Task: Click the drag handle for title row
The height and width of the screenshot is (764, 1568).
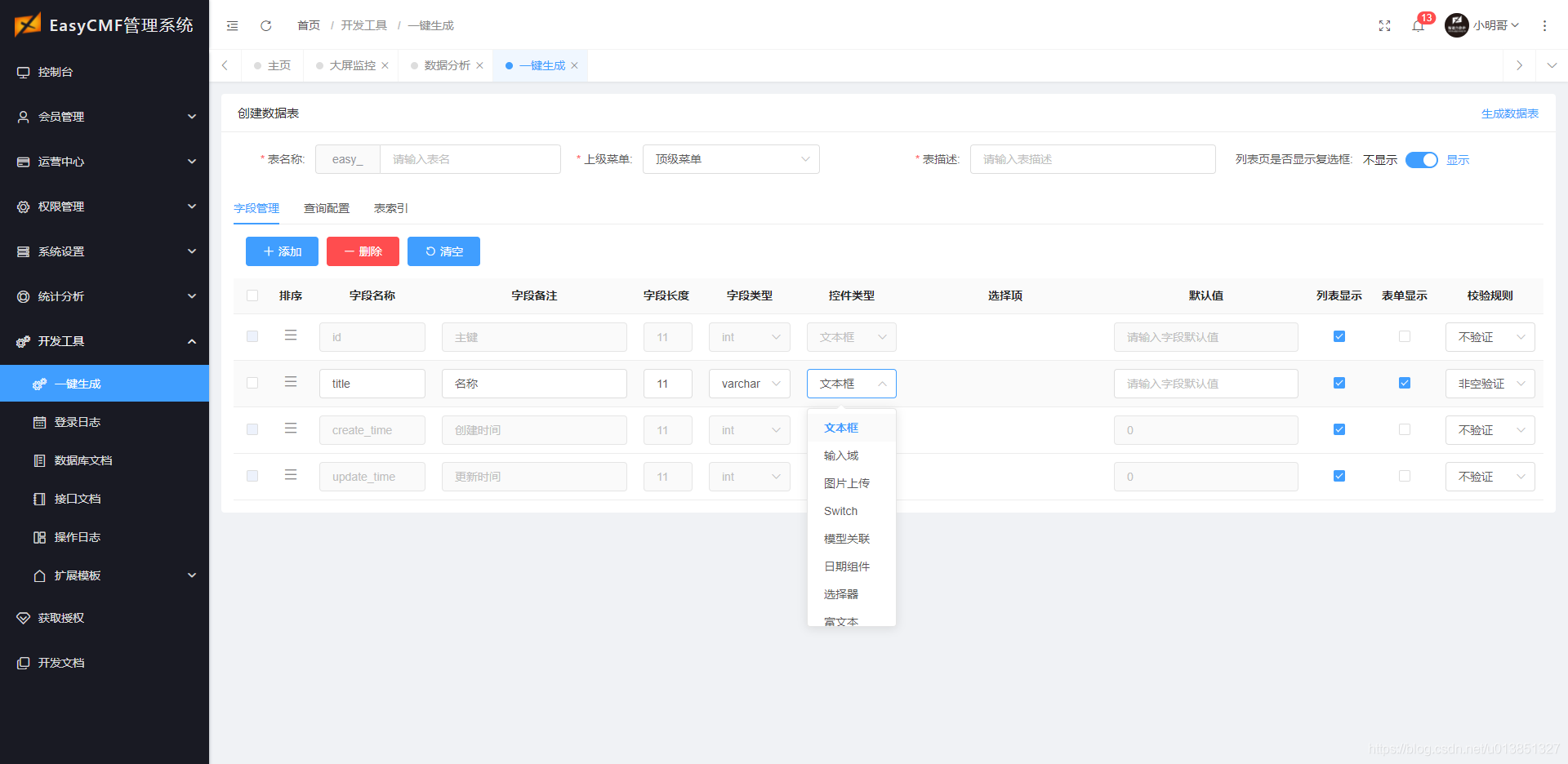Action: point(291,382)
